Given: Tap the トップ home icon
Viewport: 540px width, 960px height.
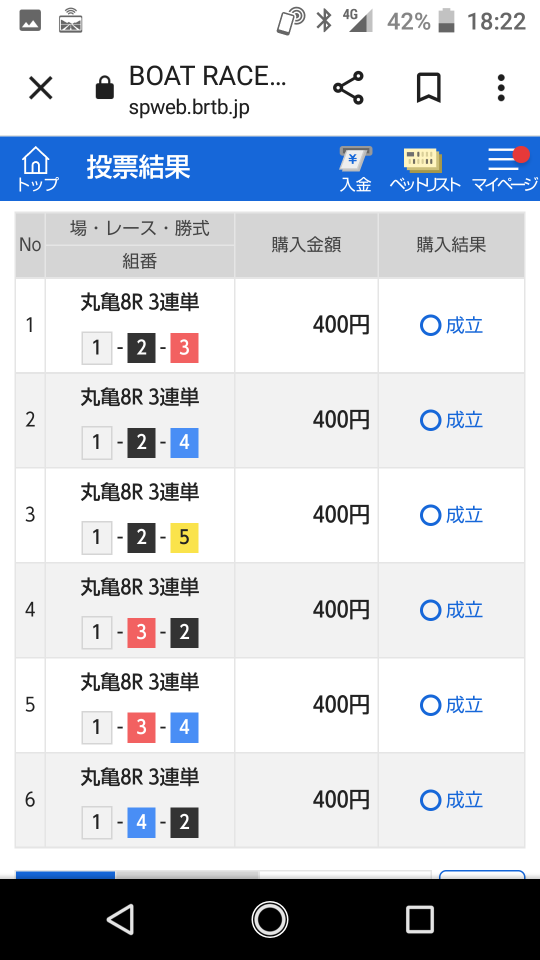Looking at the screenshot, I should [37, 168].
